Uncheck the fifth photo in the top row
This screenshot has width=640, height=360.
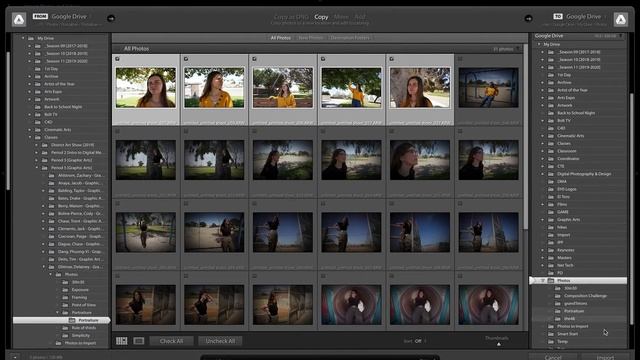[x=391, y=59]
